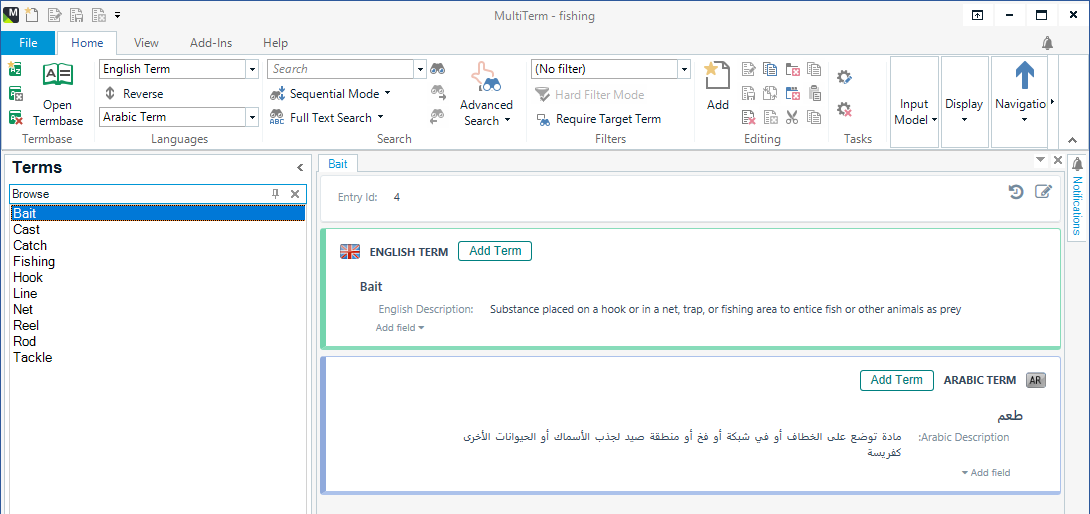Collapse the Terms pane with left chevron

[300, 168]
